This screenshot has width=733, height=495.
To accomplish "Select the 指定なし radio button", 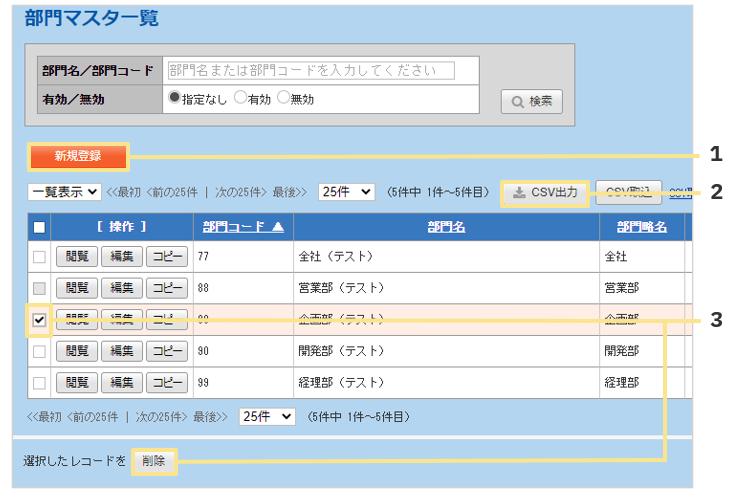I will point(174,98).
